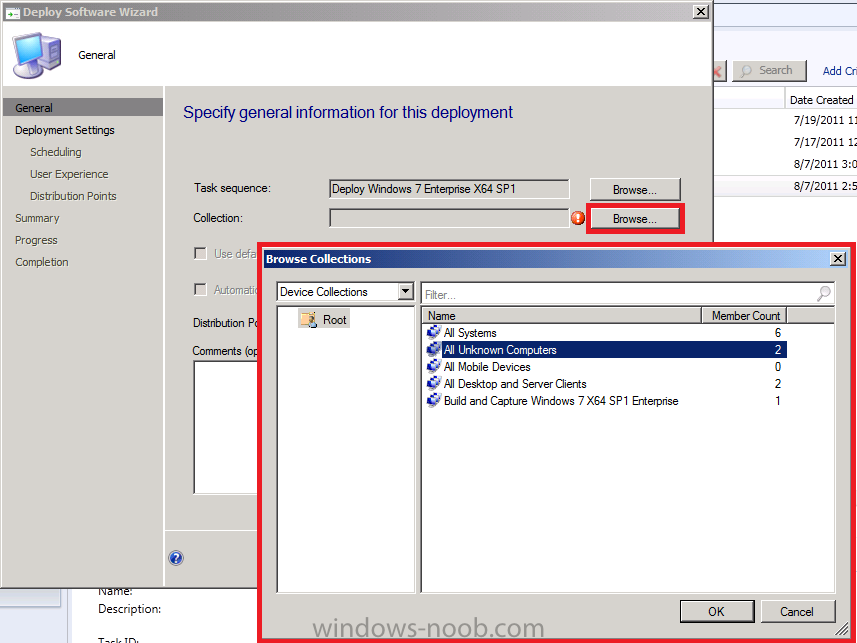Click the Root folder icon in tree
857x643 pixels.
tap(309, 319)
